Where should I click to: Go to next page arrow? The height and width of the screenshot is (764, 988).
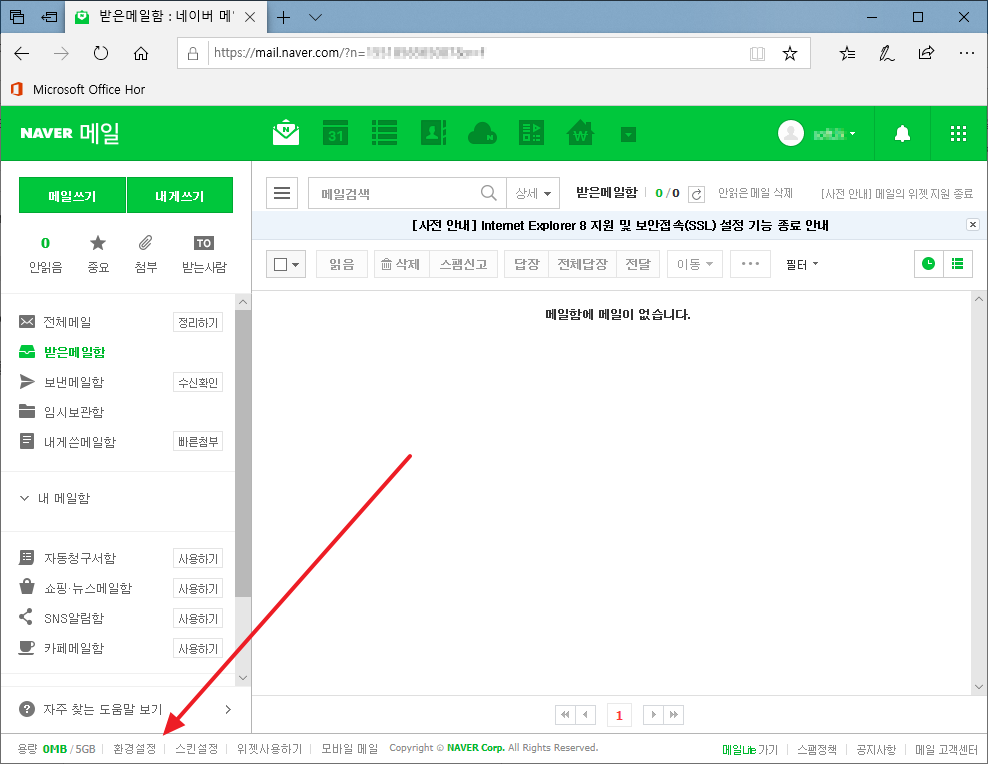[x=653, y=715]
